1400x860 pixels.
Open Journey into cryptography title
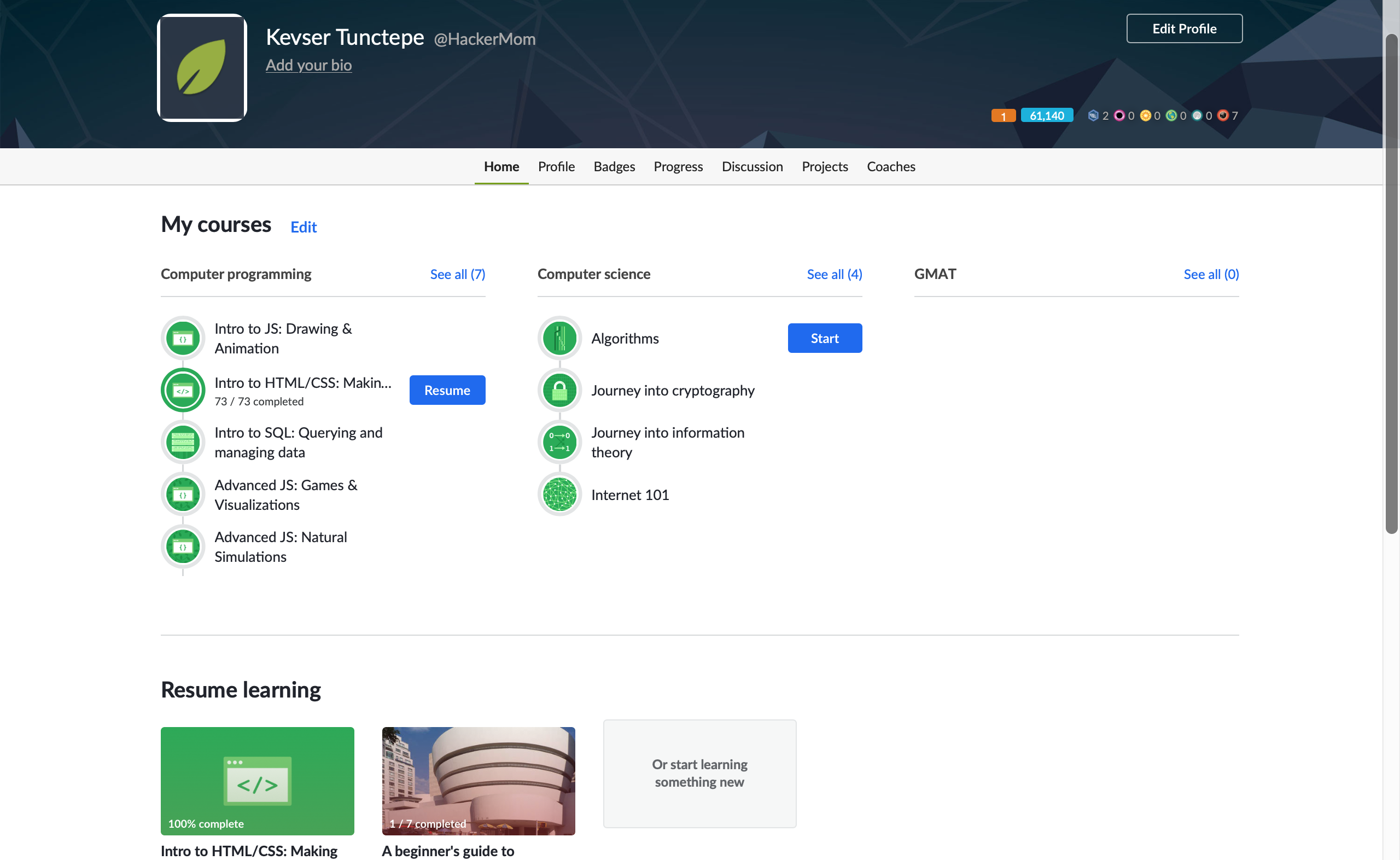pos(673,390)
